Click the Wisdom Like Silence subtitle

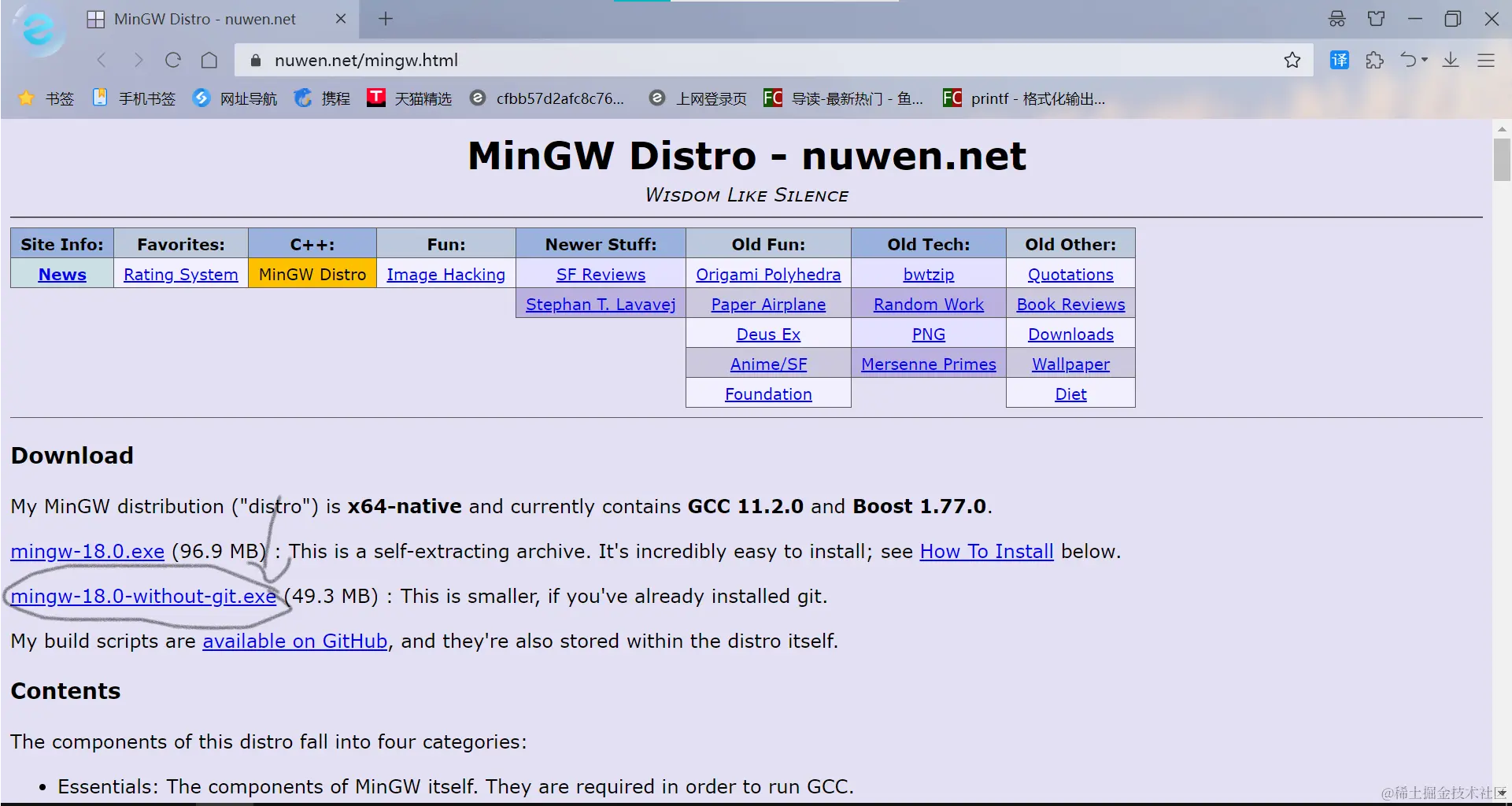pos(747,195)
